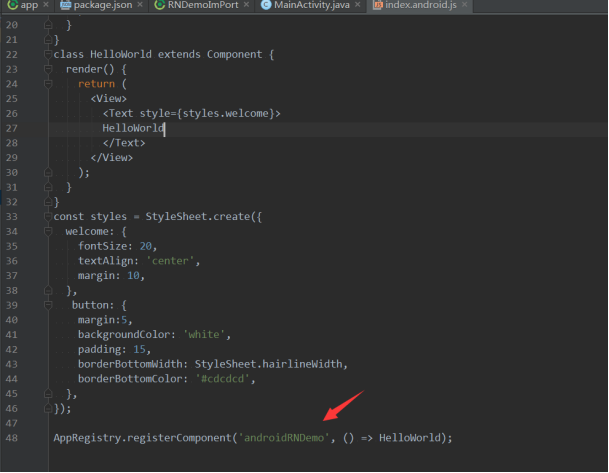The width and height of the screenshot is (609, 473).
Task: Click the MainActivity.java class icon
Action: 266,5
